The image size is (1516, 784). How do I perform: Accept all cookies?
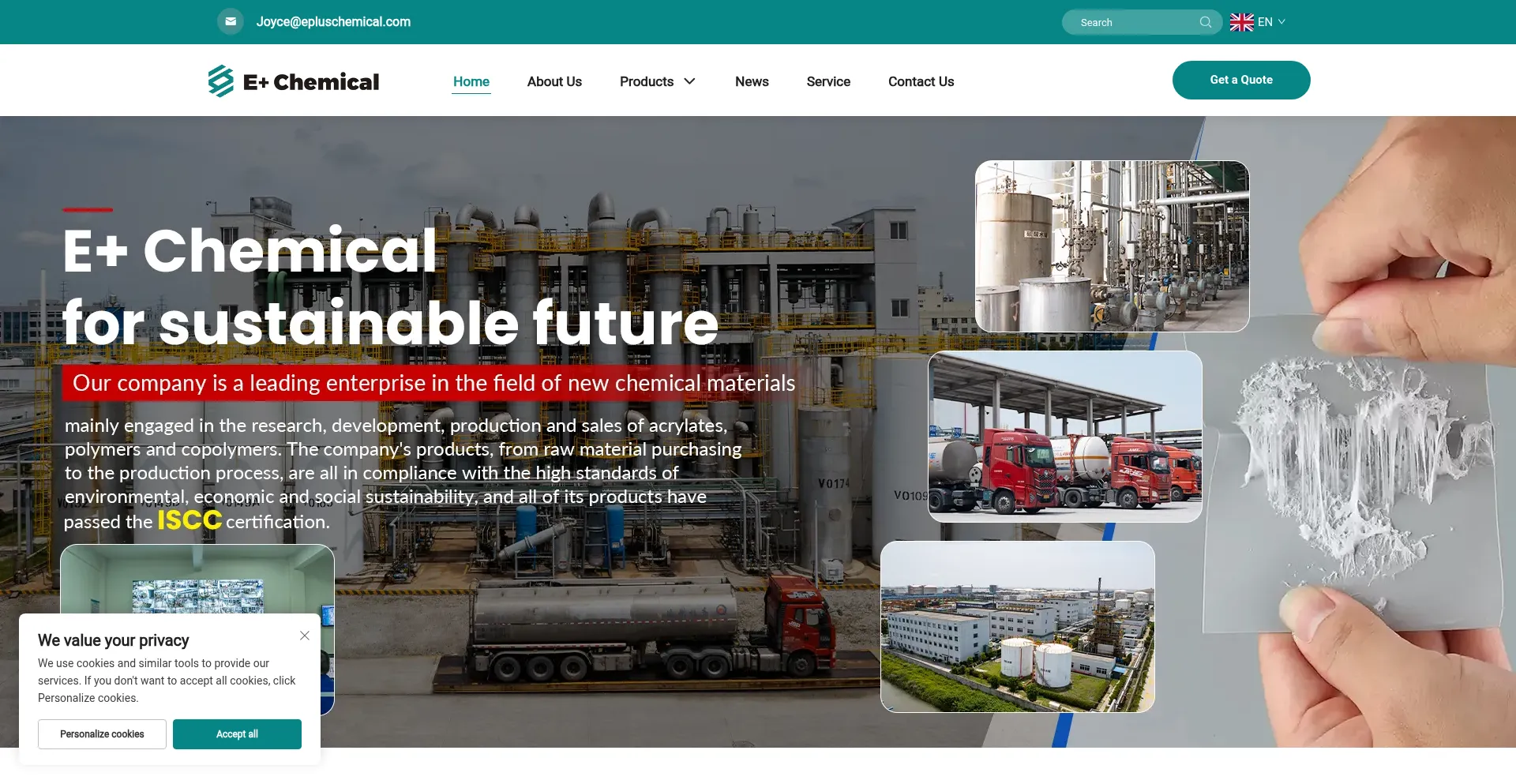pyautogui.click(x=237, y=734)
